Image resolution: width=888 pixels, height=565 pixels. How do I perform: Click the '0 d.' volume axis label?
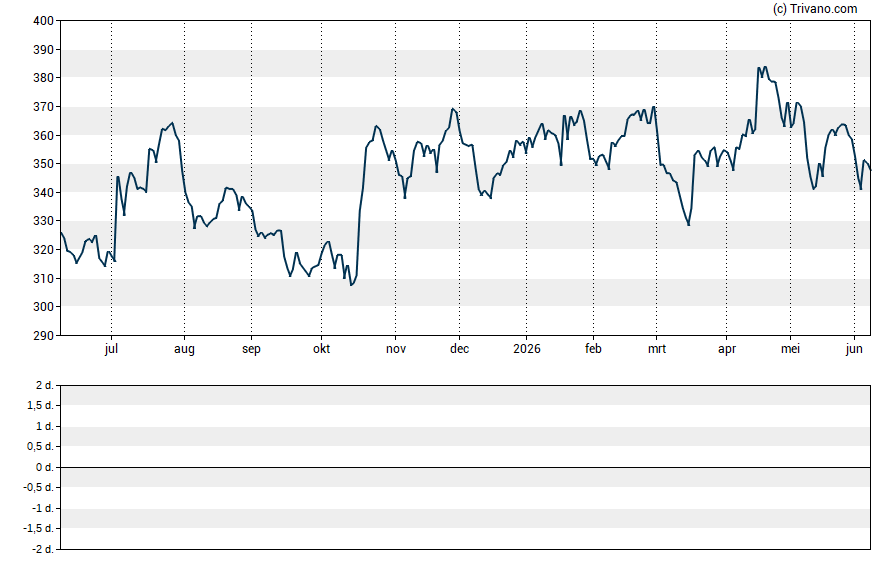(45, 468)
